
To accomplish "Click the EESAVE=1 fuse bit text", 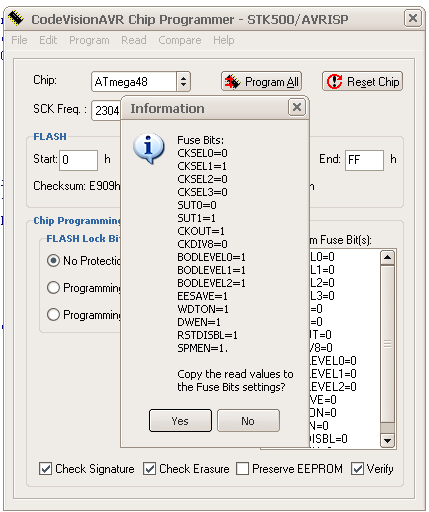I will coord(202,296).
